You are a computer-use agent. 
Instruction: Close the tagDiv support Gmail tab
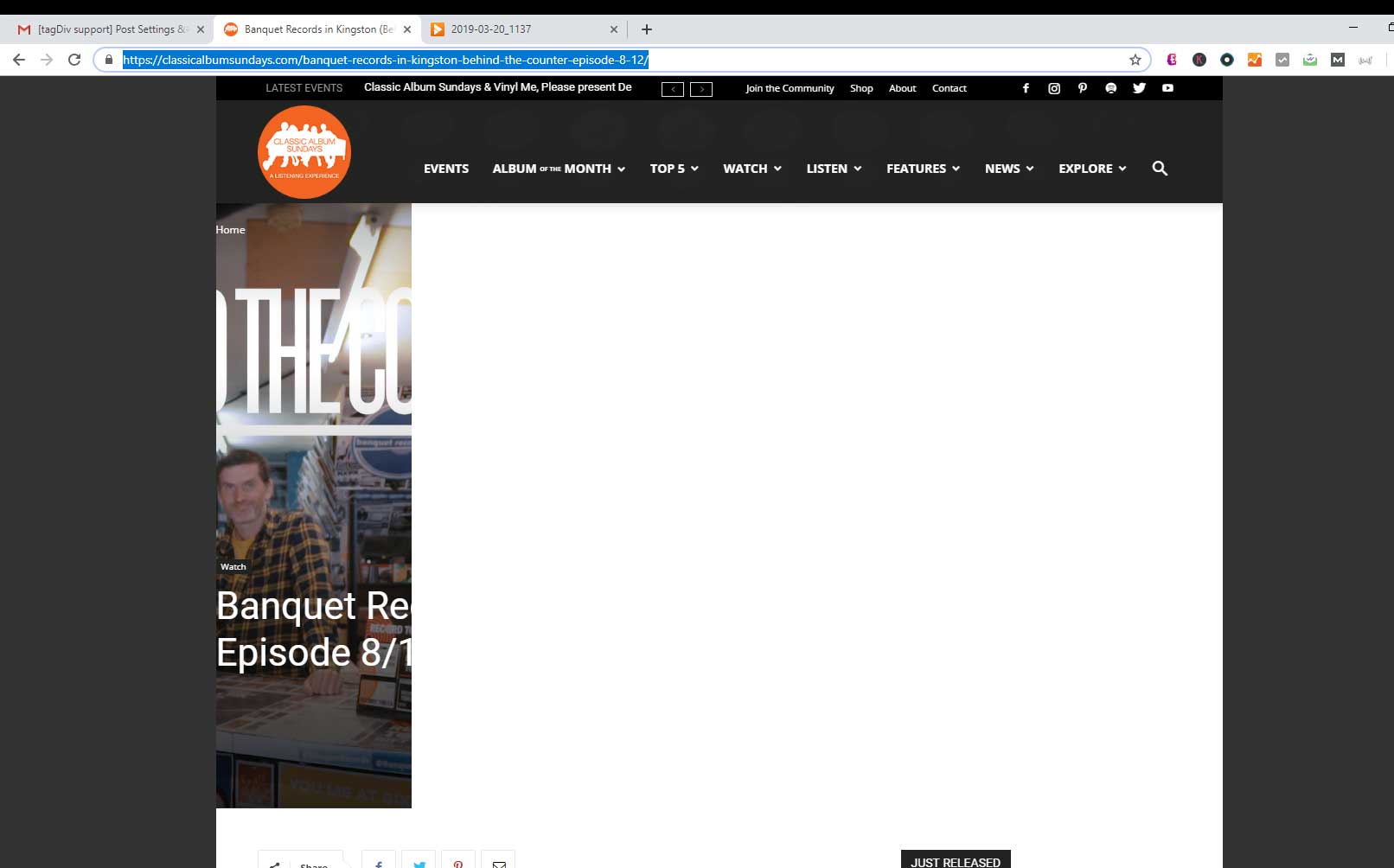[x=201, y=29]
